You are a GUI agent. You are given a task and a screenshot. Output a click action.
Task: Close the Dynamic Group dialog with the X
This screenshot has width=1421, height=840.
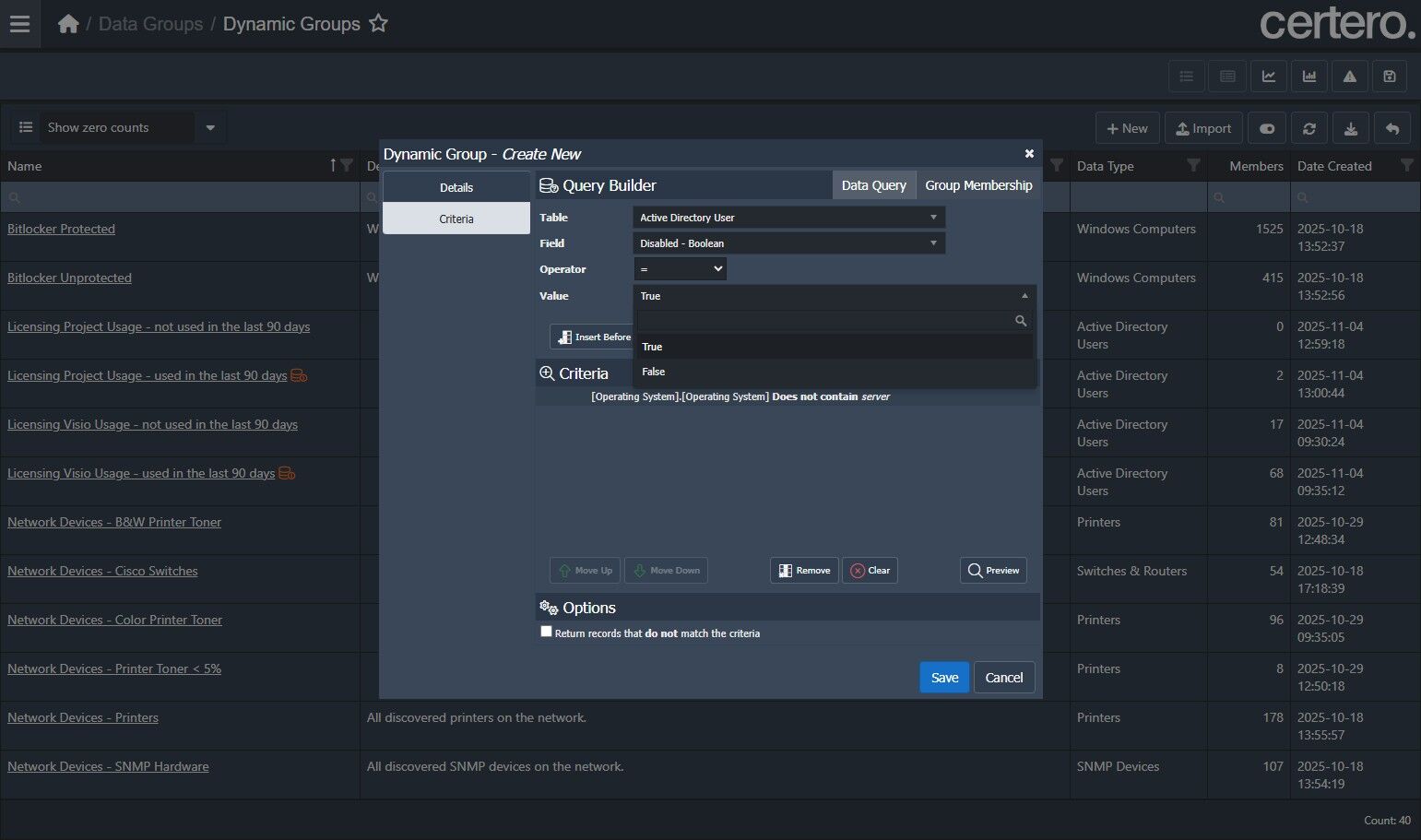click(1029, 154)
